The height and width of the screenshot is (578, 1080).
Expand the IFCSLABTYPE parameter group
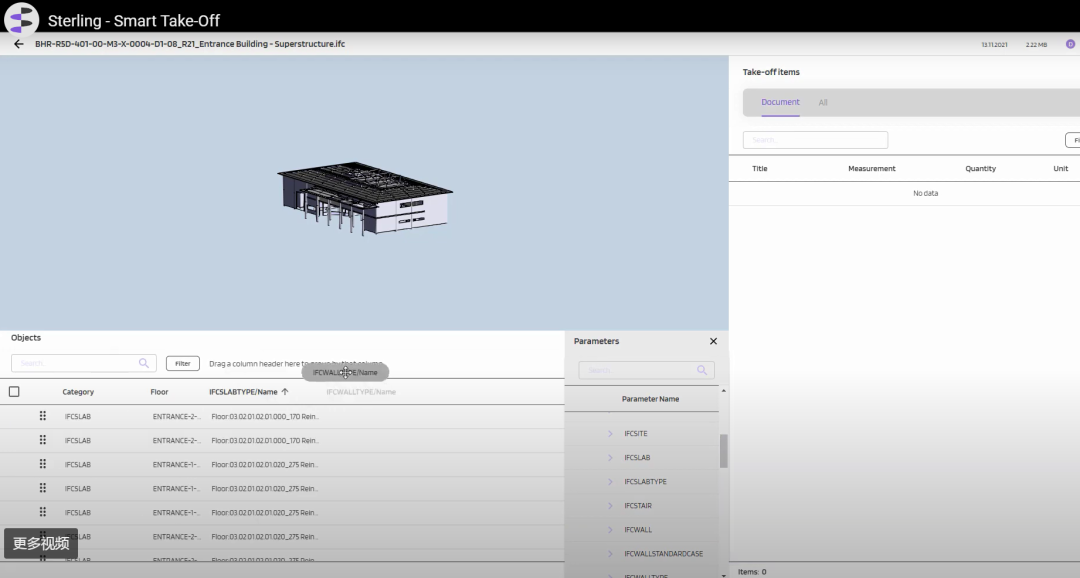point(610,482)
